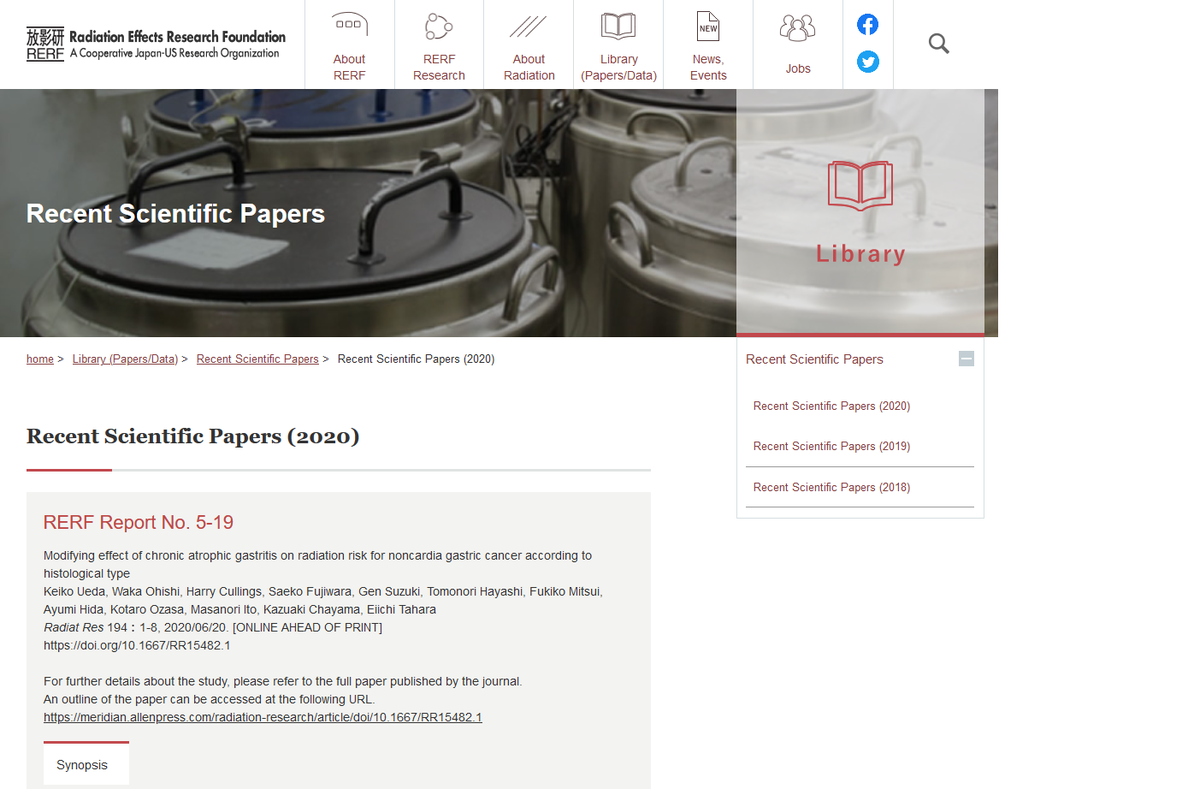
Task: Open the meridian.allenpress.com article URL
Action: [x=263, y=717]
